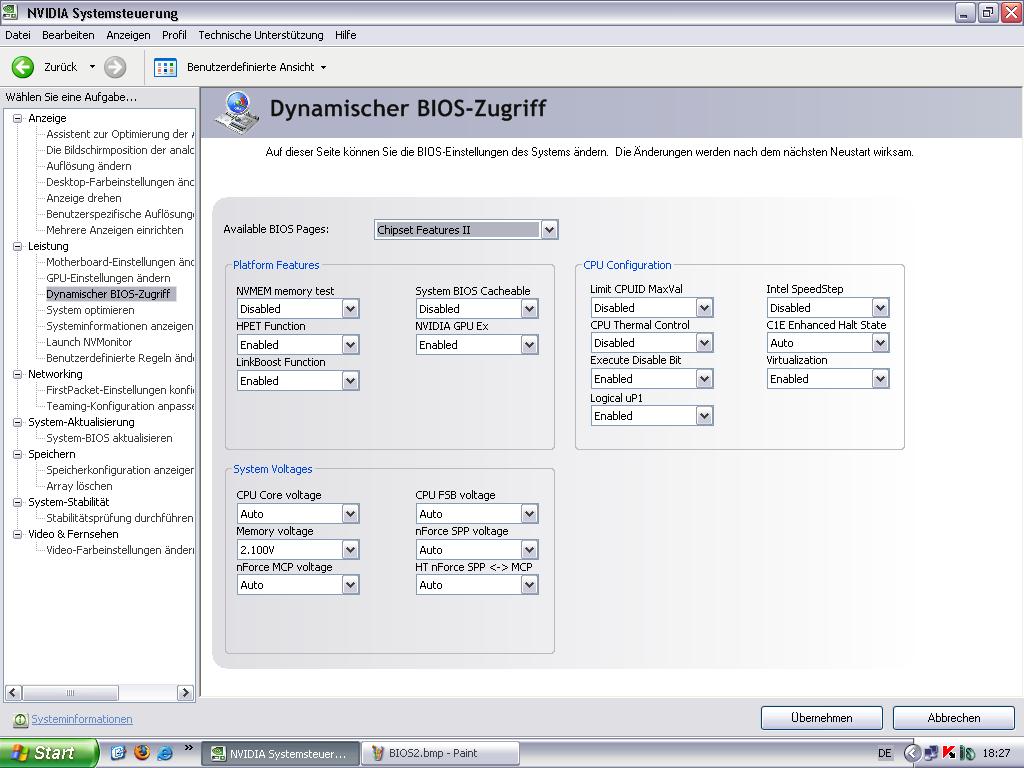The height and width of the screenshot is (768, 1024).
Task: Collapse the Anzeige tree node
Action: 18,118
